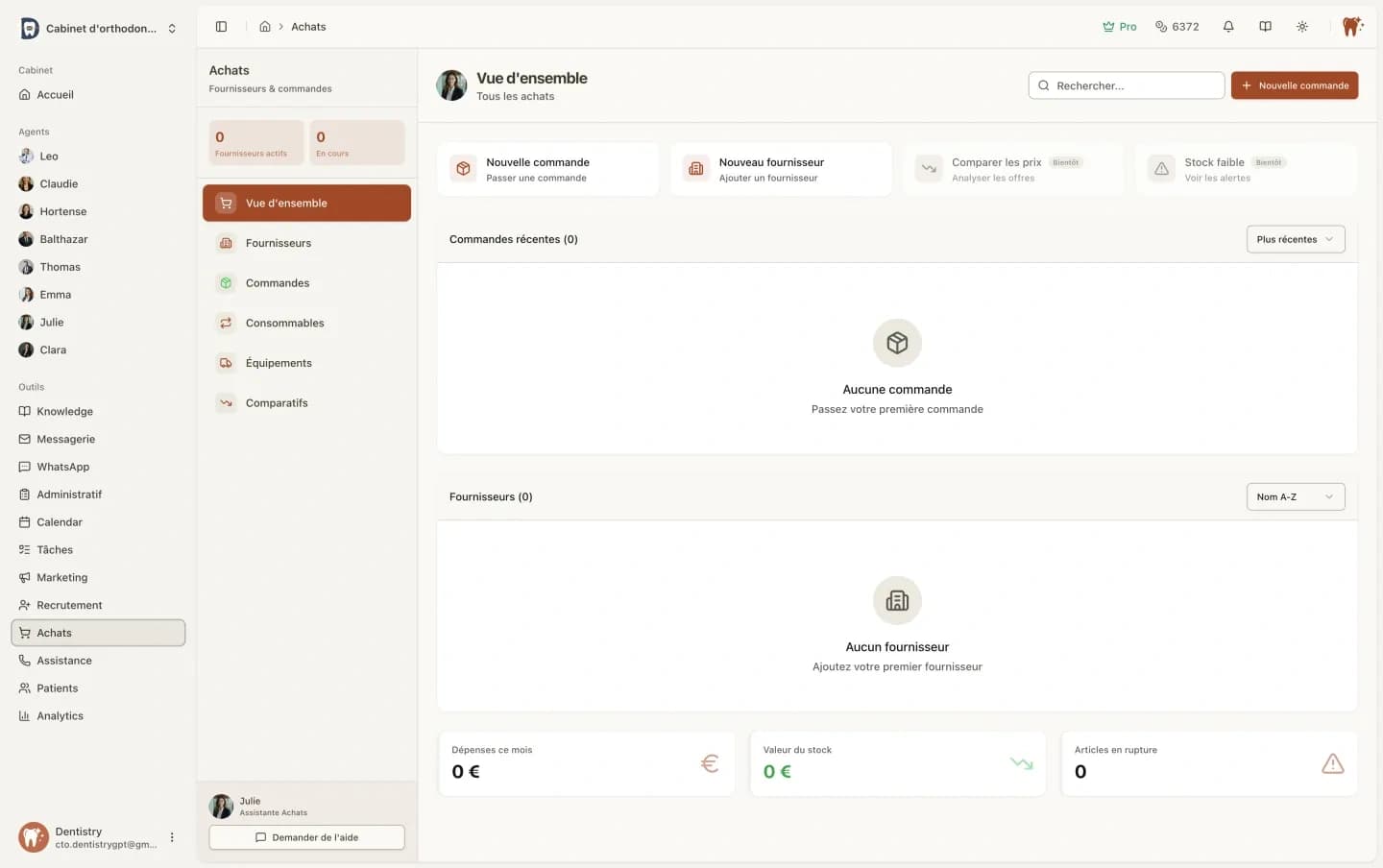Click the tooth avatar in top-right corner
The height and width of the screenshot is (868, 1383).
(1351, 27)
